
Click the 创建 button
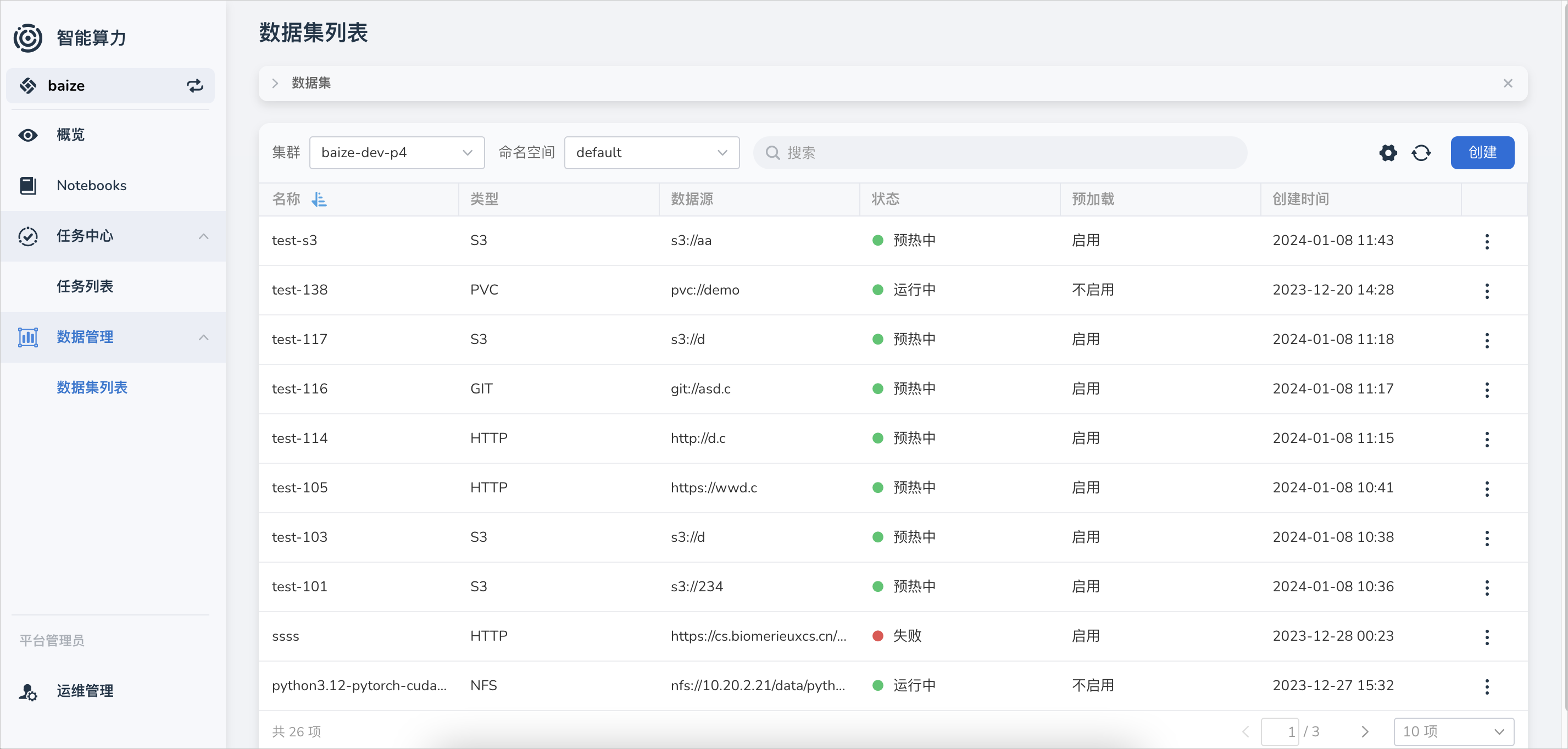tap(1482, 153)
